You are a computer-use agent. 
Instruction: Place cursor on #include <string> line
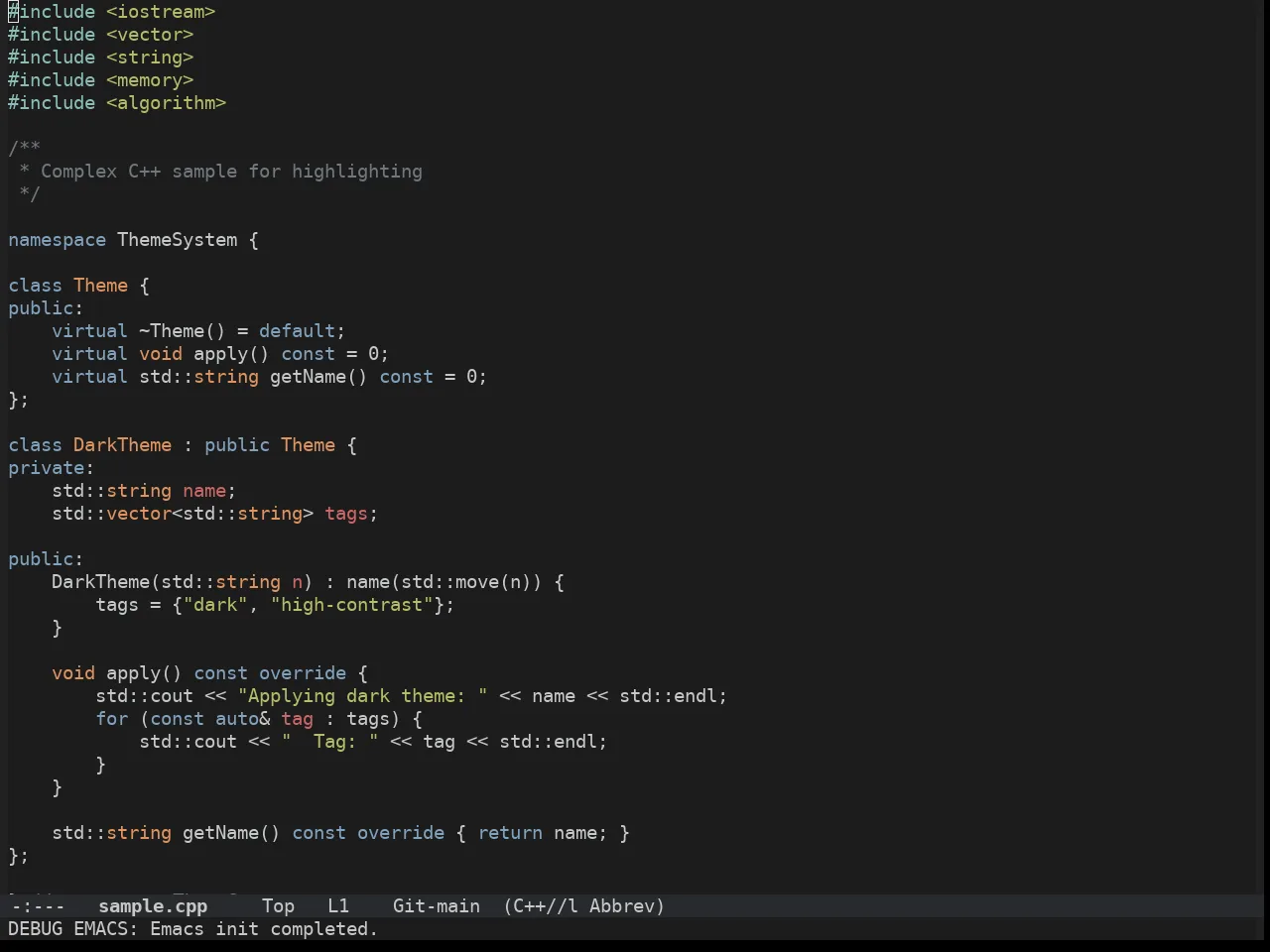(x=101, y=58)
